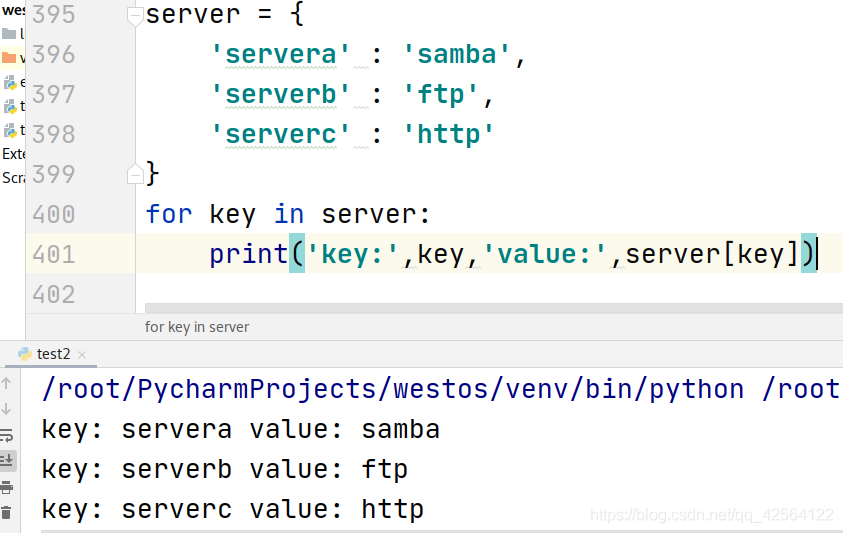Screen dimensions: 843x533
Task: Select External Libraries node in project tree
Action: 13,154
